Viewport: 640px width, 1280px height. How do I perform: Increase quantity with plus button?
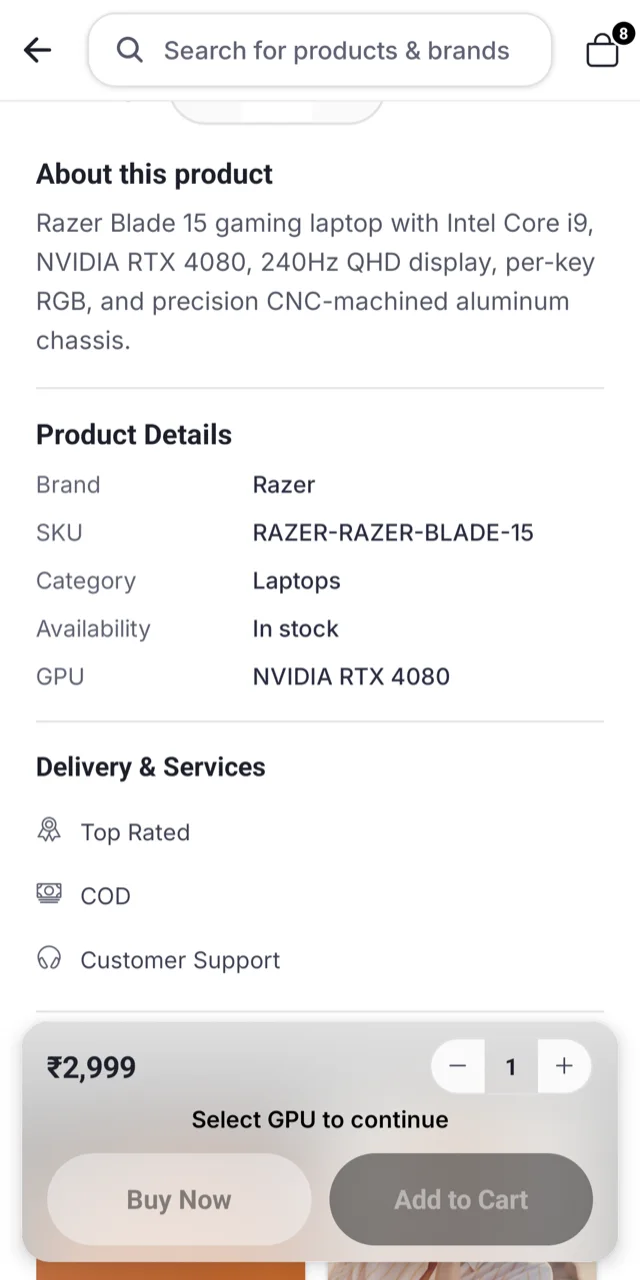pyautogui.click(x=564, y=1066)
